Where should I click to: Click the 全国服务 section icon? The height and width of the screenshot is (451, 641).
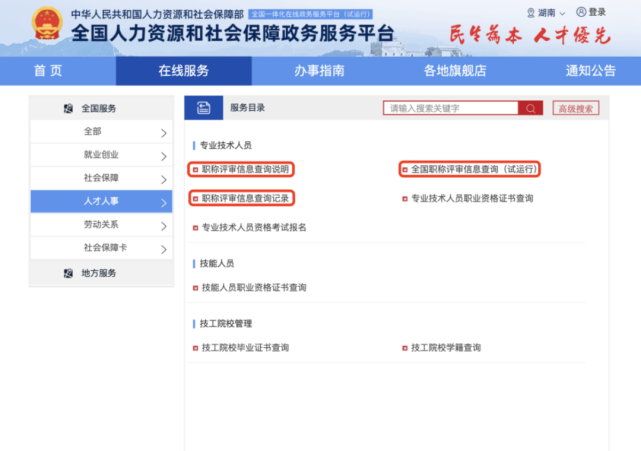pyautogui.click(x=68, y=108)
